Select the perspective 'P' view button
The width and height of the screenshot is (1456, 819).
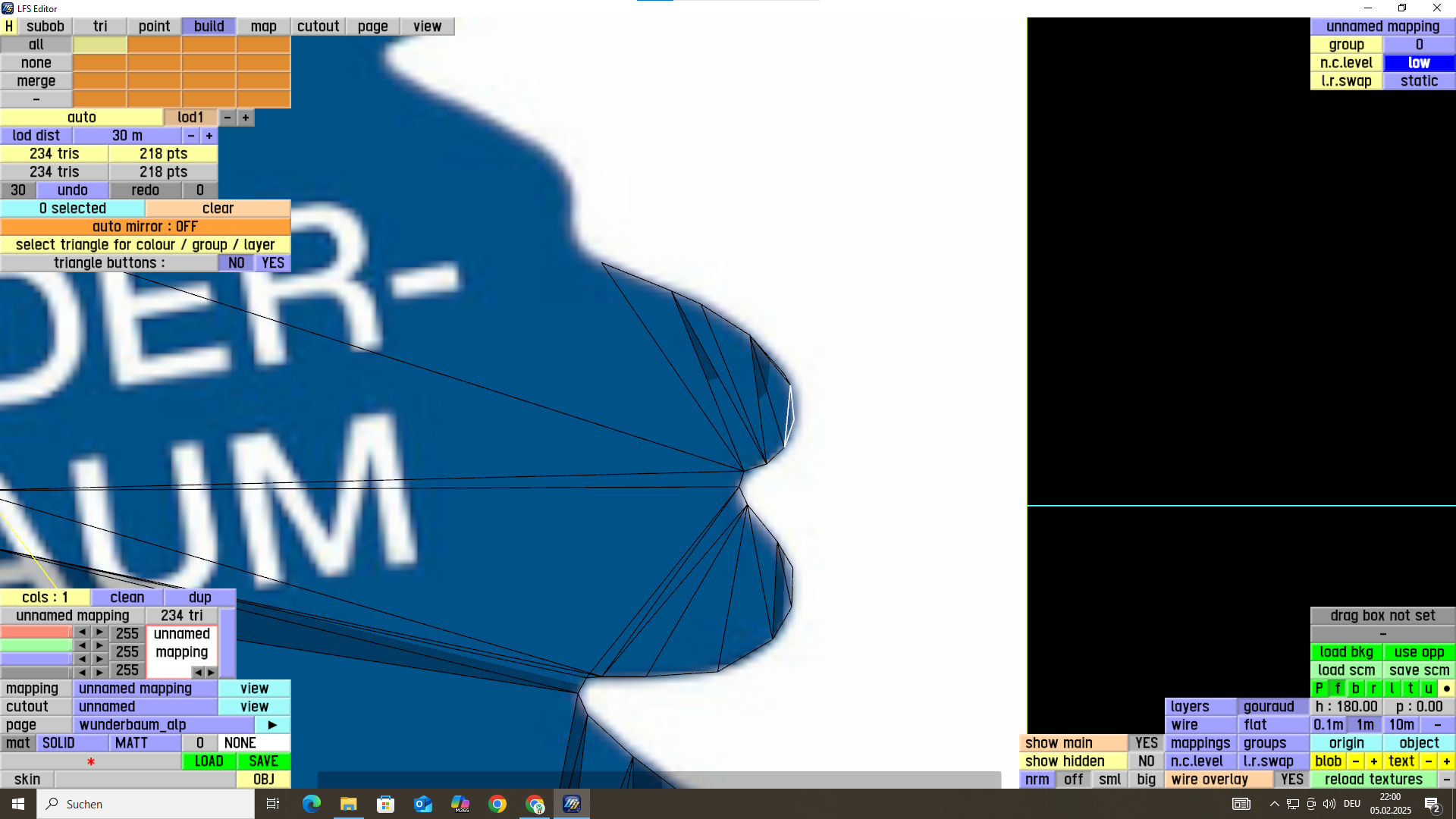(x=1319, y=689)
